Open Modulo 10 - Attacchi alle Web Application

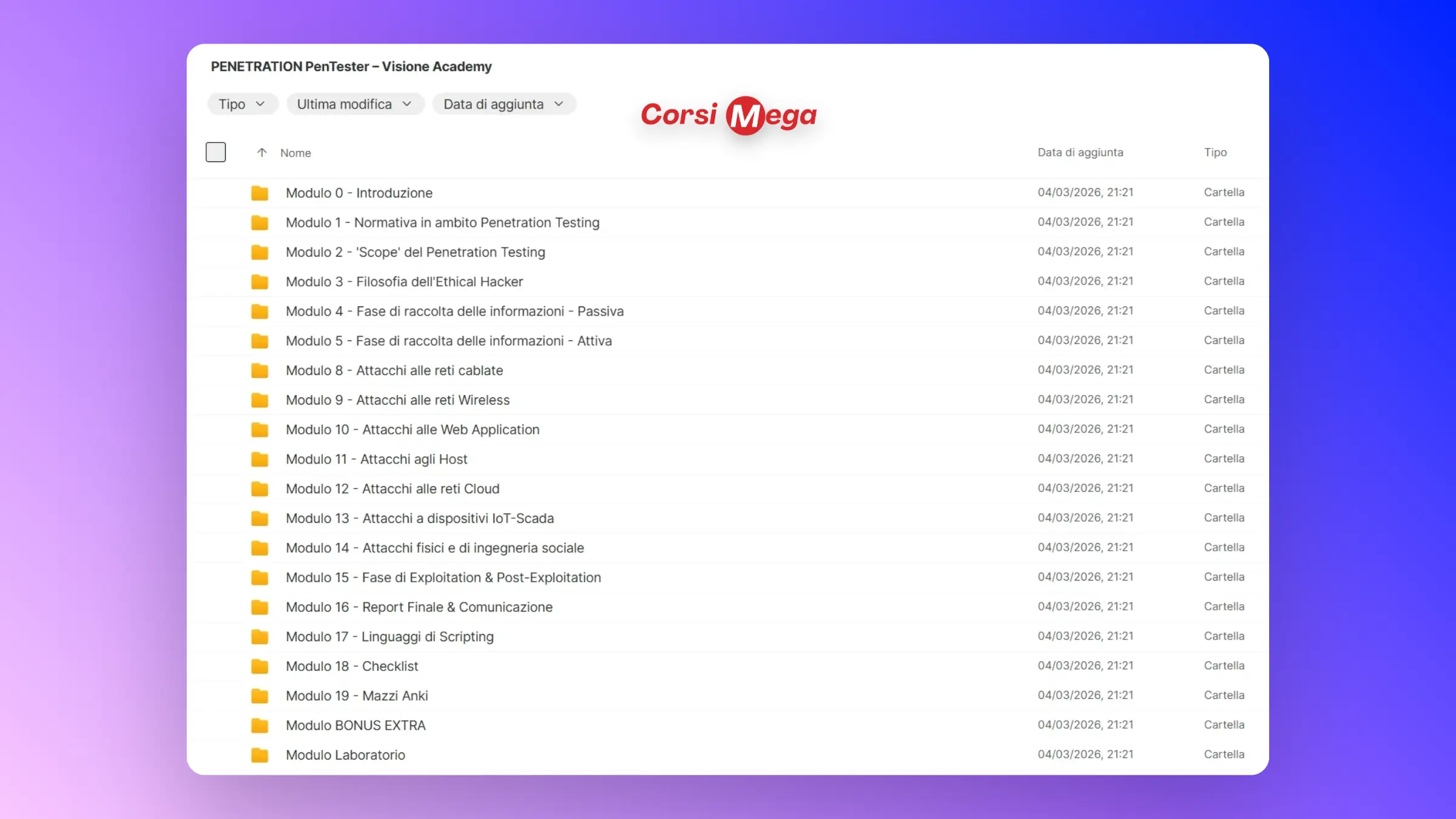413,430
